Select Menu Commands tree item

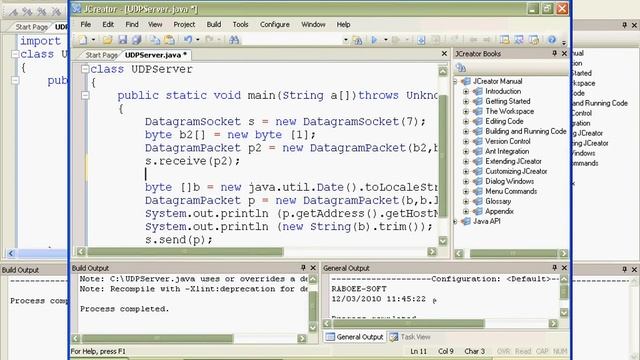point(511,191)
